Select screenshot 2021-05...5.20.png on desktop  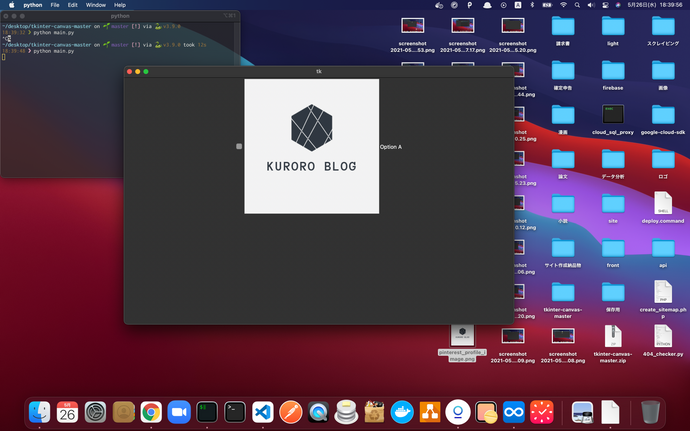tap(513, 34)
